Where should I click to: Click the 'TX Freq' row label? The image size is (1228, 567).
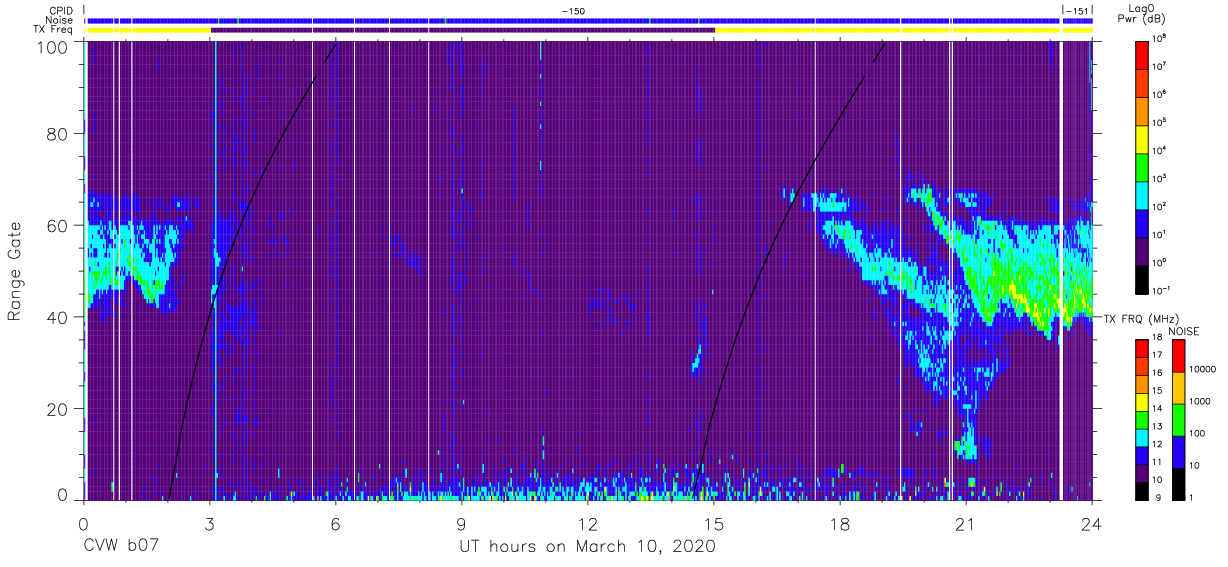tap(54, 30)
